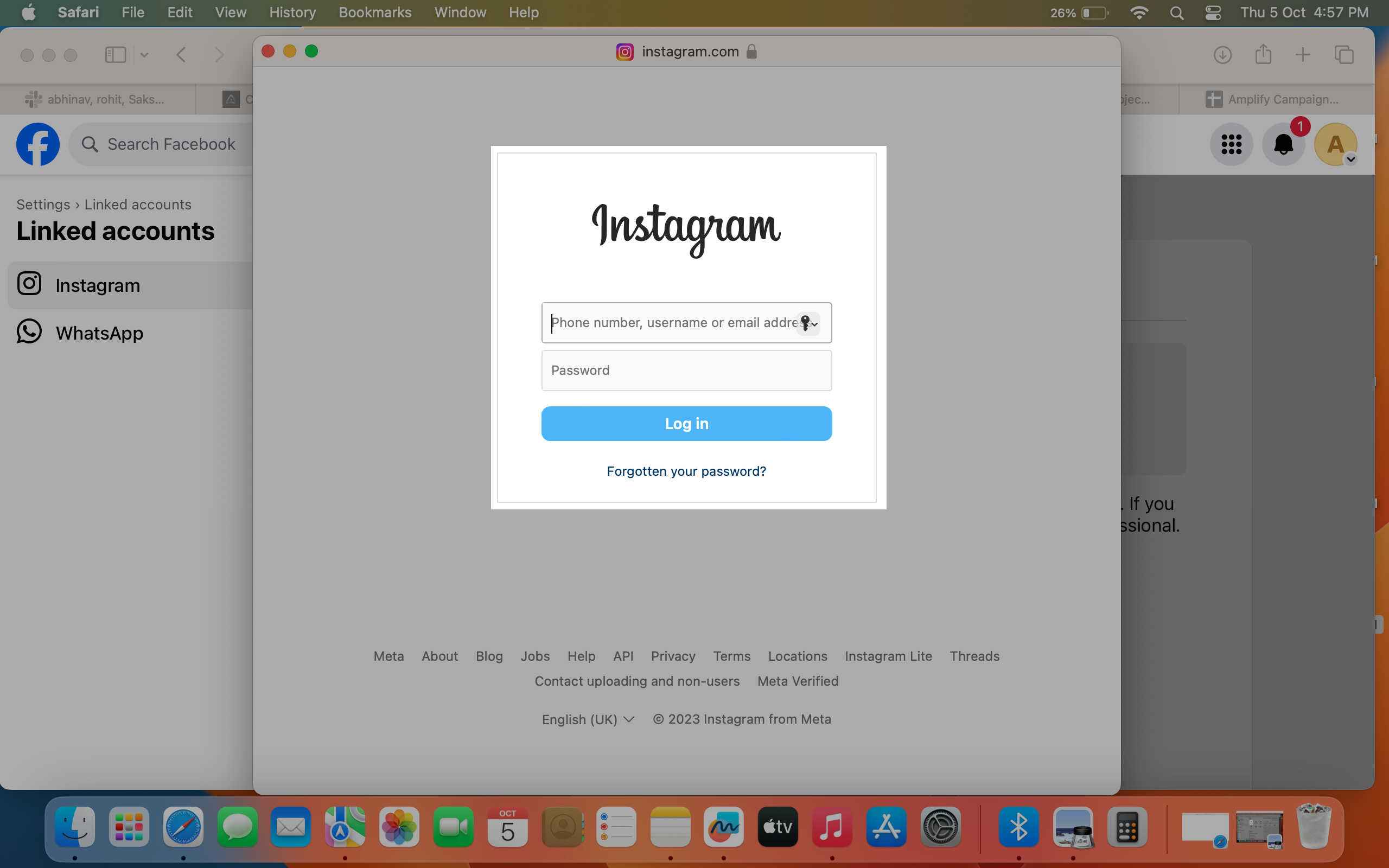
Task: Open the Meta Verified footer link
Action: (x=798, y=681)
